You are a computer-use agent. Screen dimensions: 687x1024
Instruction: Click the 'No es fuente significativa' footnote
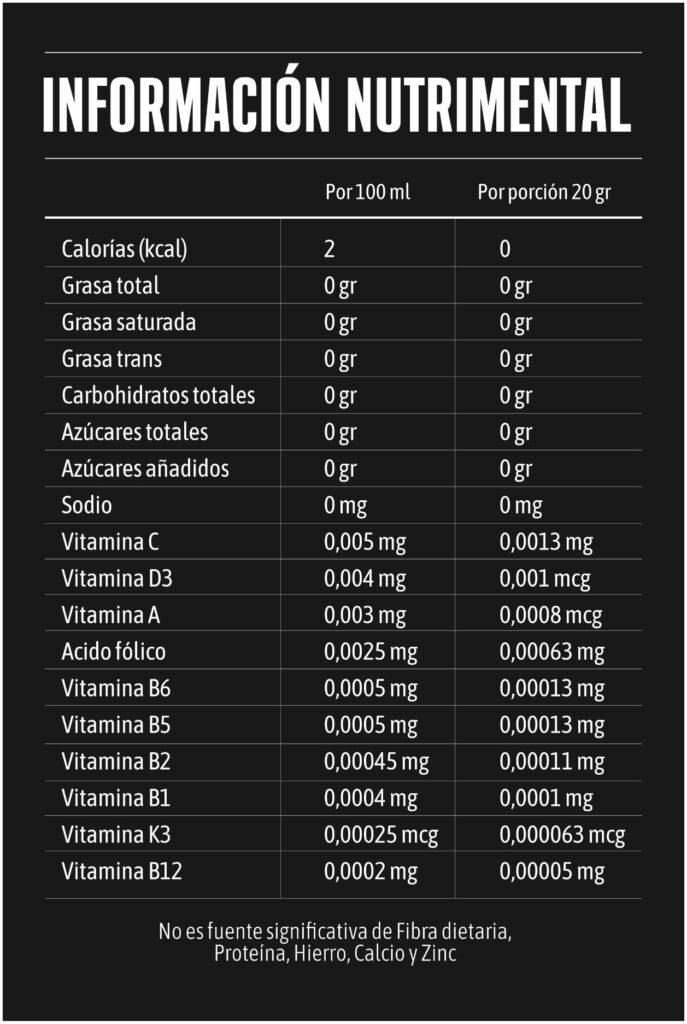[x=335, y=942]
